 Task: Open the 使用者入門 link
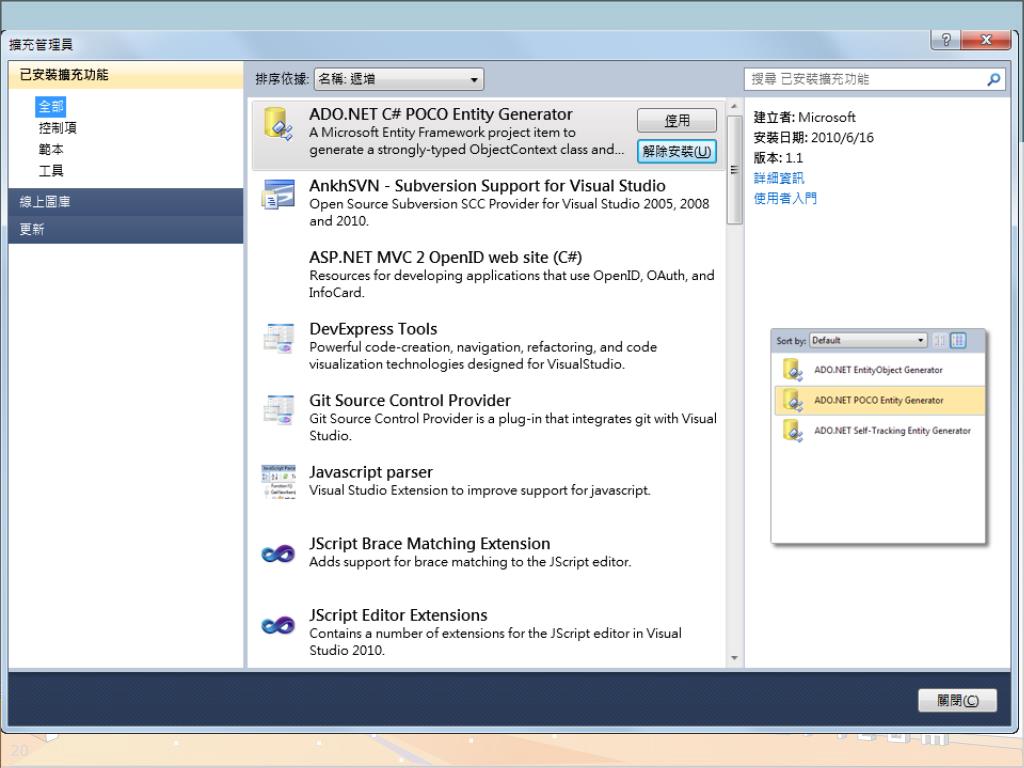(x=785, y=199)
